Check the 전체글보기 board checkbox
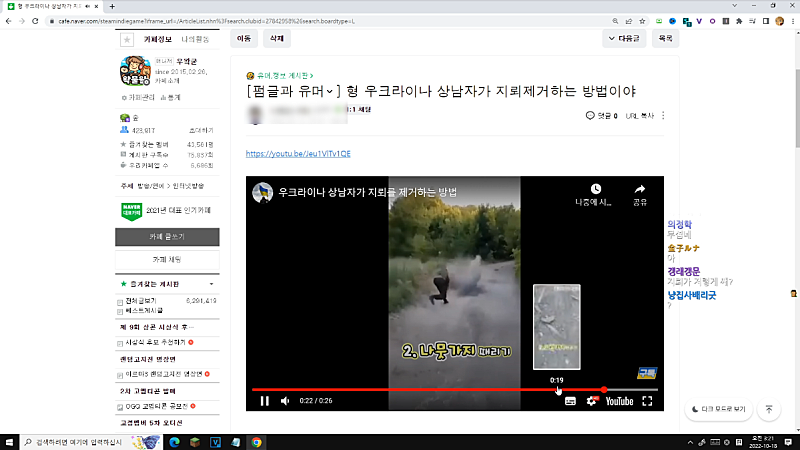 (121, 301)
